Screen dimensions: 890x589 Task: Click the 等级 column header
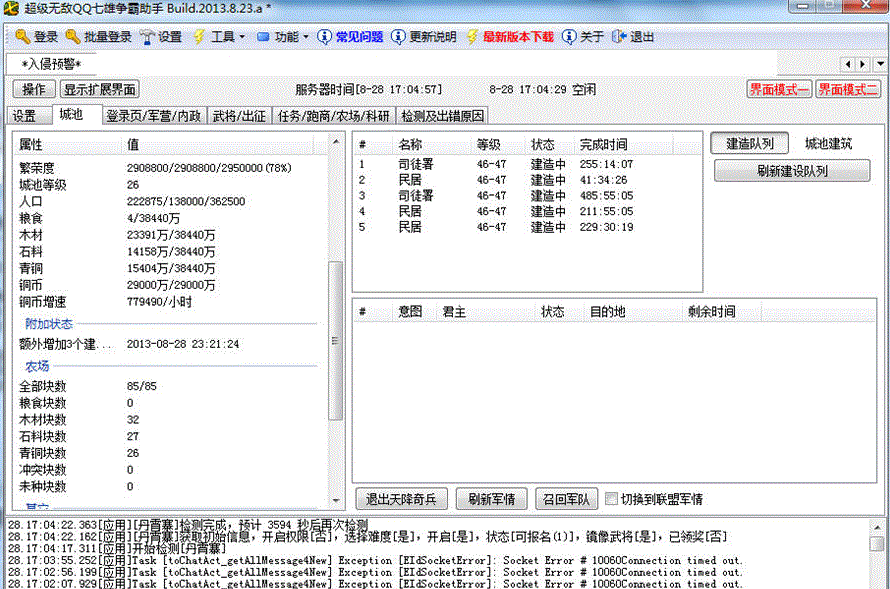click(x=498, y=145)
